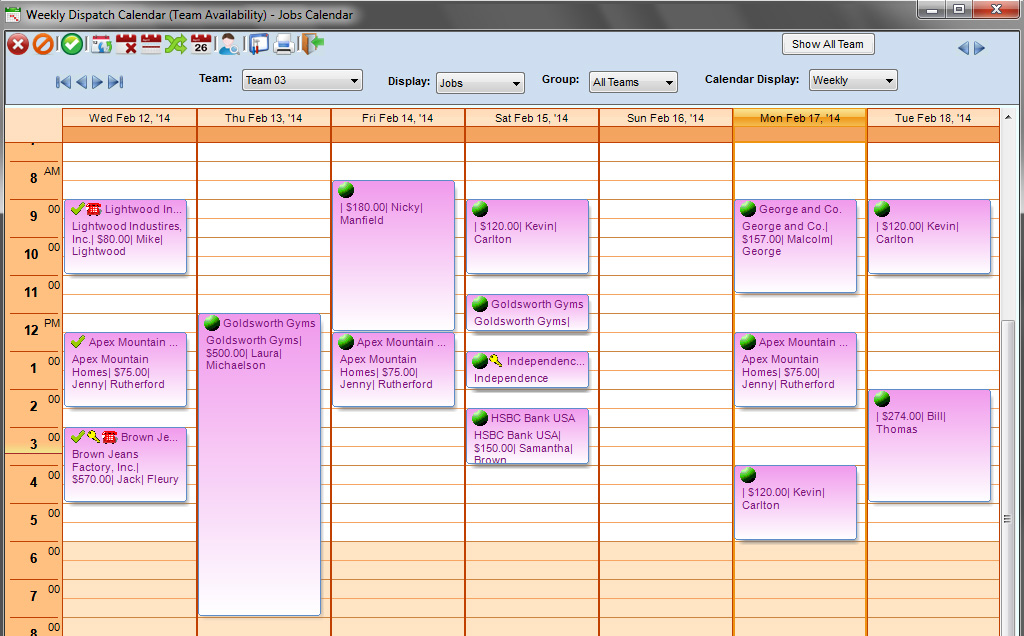Click green ball icon on Thursday Goldsworth Gyms job
The image size is (1024, 636).
[212, 323]
